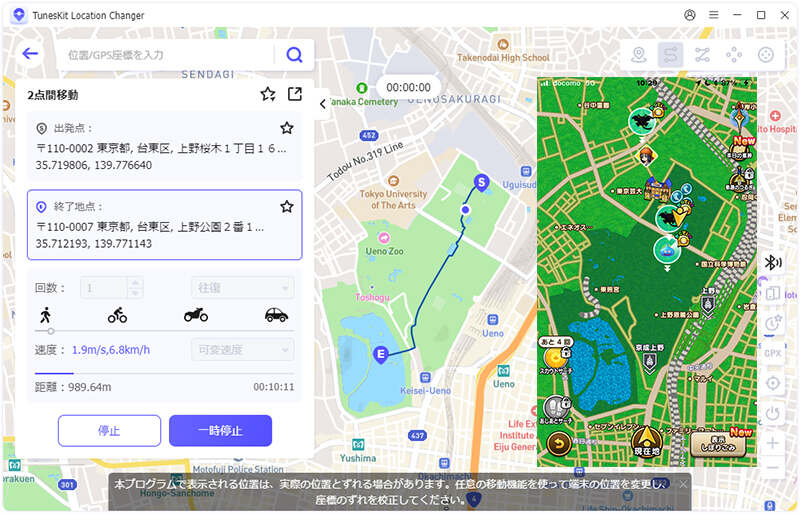The width and height of the screenshot is (800, 514).
Task: Favorite the start point address
Action: [287, 128]
